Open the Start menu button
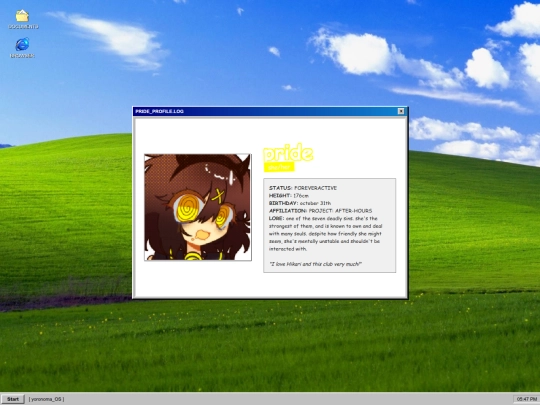 pyautogui.click(x=13, y=399)
